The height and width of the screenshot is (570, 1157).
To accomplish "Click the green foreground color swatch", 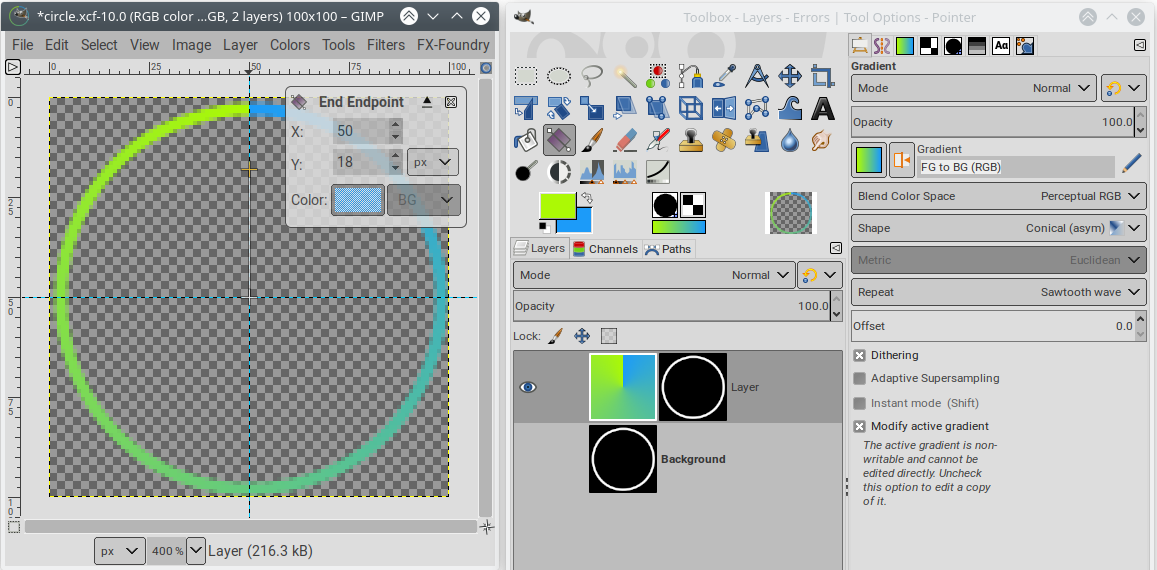I will [x=556, y=204].
